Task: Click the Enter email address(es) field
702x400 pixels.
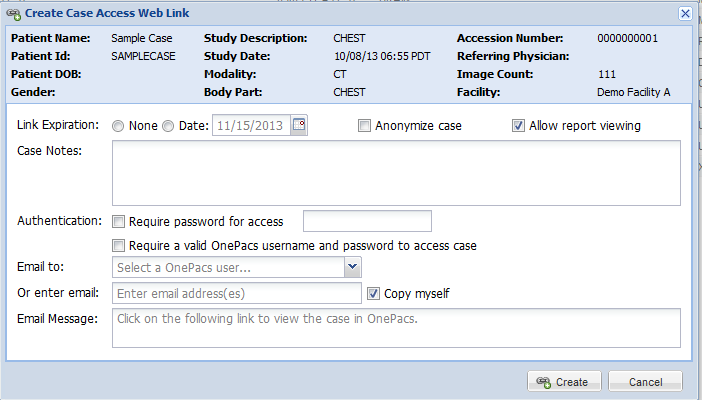Action: pyautogui.click(x=237, y=293)
